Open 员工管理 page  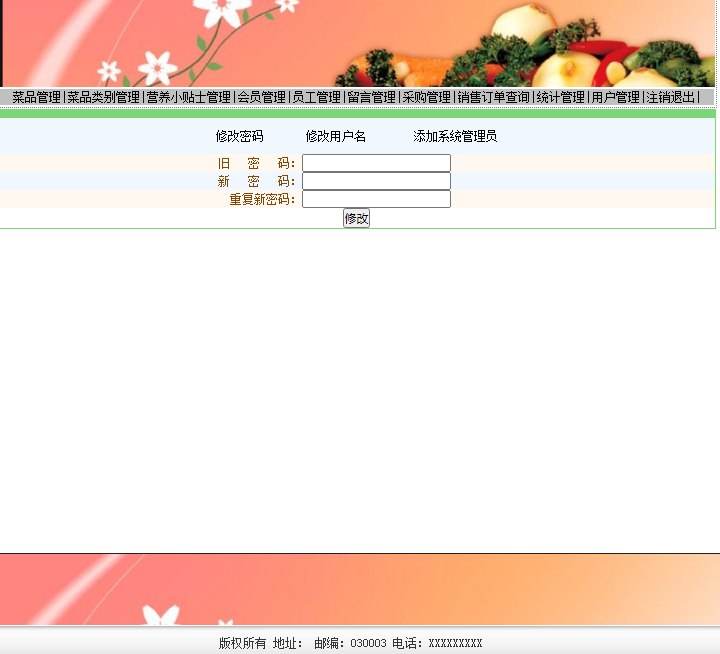316,97
